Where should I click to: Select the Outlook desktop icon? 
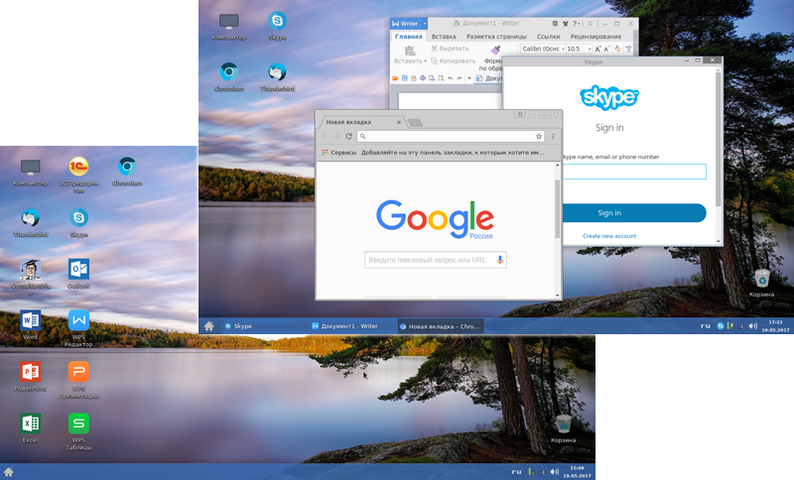(78, 269)
